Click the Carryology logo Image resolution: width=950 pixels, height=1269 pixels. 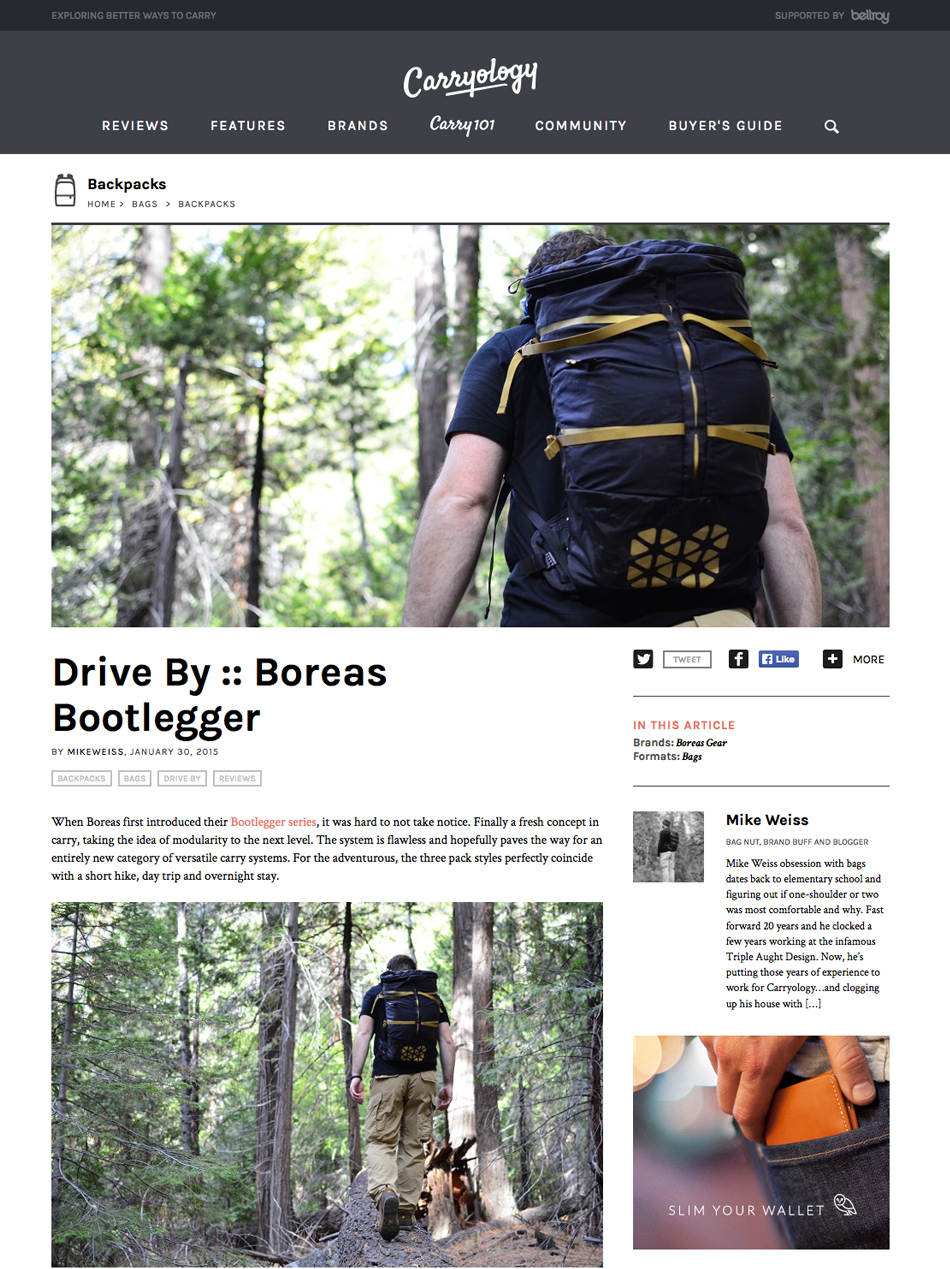[471, 78]
